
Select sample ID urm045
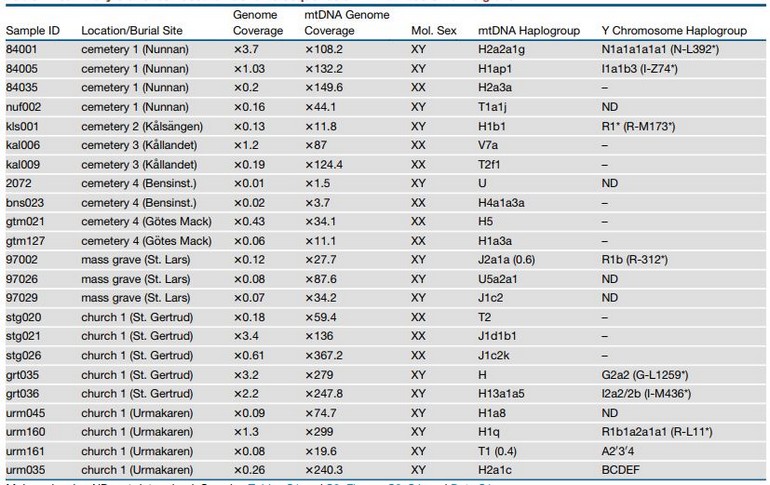pos(26,413)
